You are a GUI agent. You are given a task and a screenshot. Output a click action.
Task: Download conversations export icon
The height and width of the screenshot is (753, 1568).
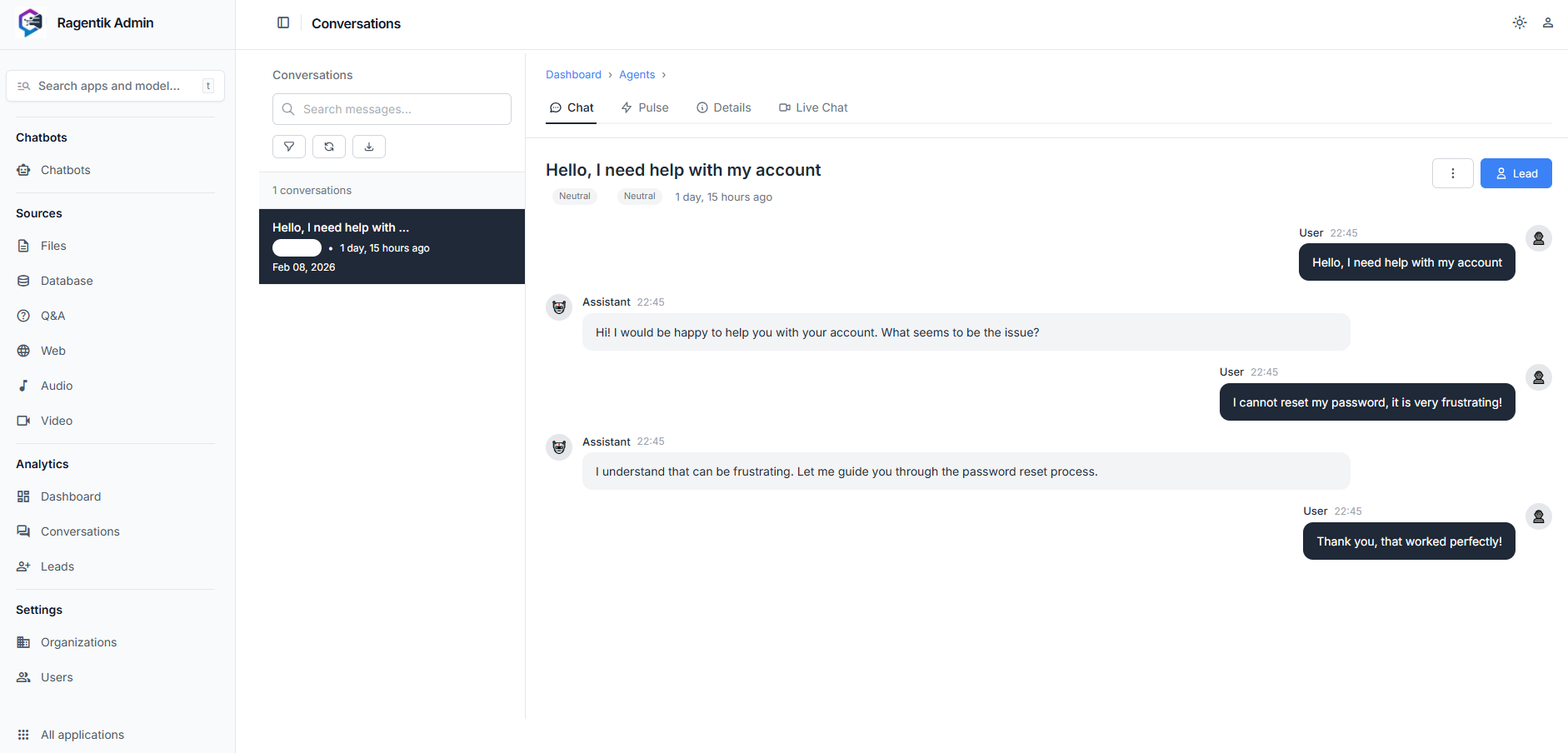(x=369, y=147)
